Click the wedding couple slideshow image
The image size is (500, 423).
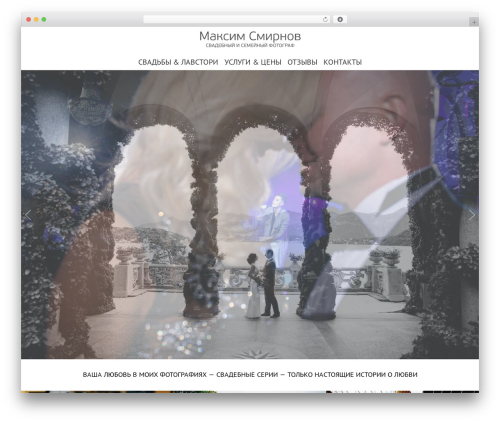tap(250, 214)
